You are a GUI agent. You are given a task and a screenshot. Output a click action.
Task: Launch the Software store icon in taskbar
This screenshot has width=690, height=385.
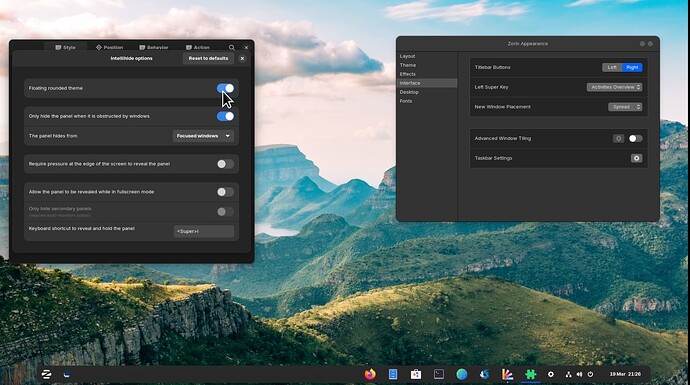[x=415, y=374]
